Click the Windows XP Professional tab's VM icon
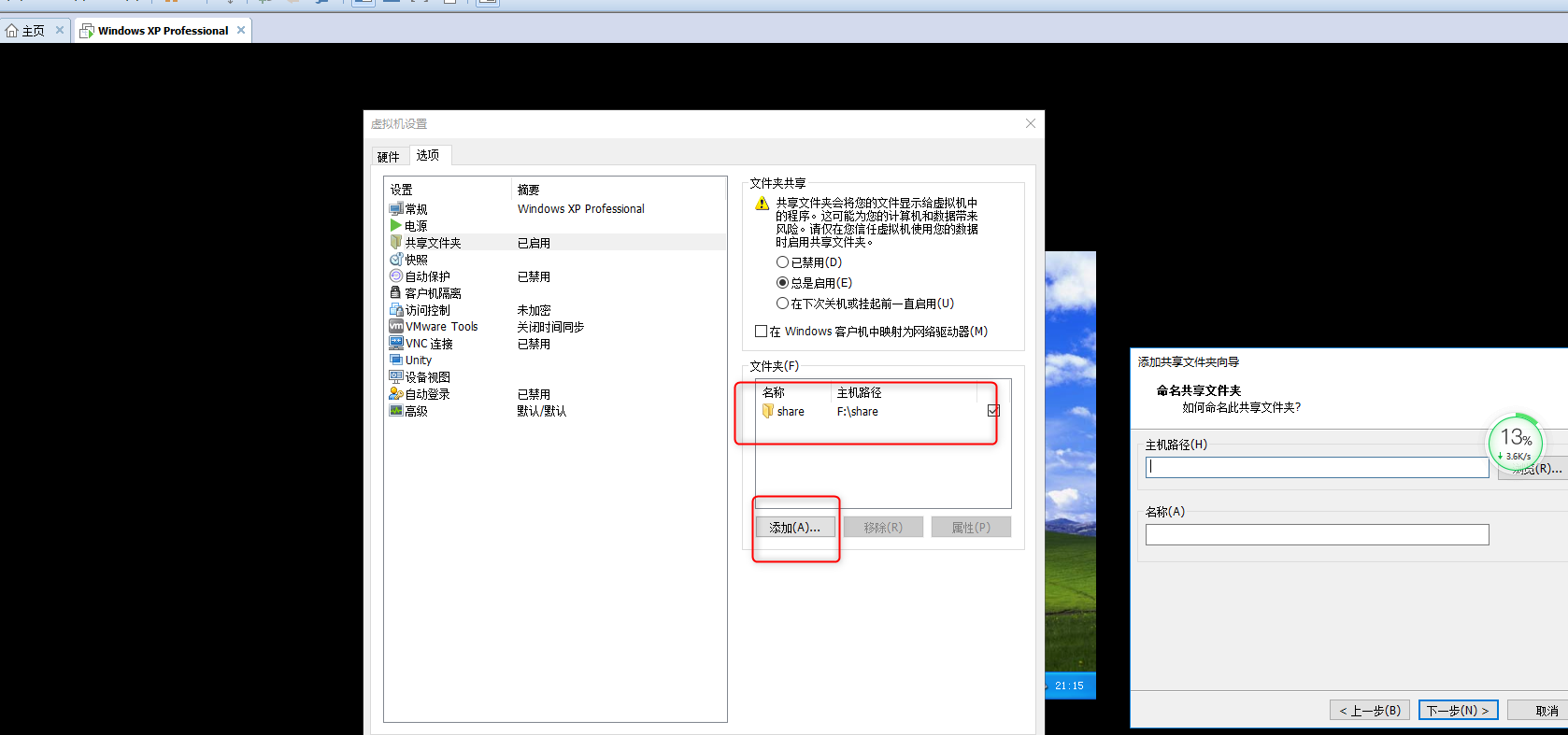 pos(87,31)
